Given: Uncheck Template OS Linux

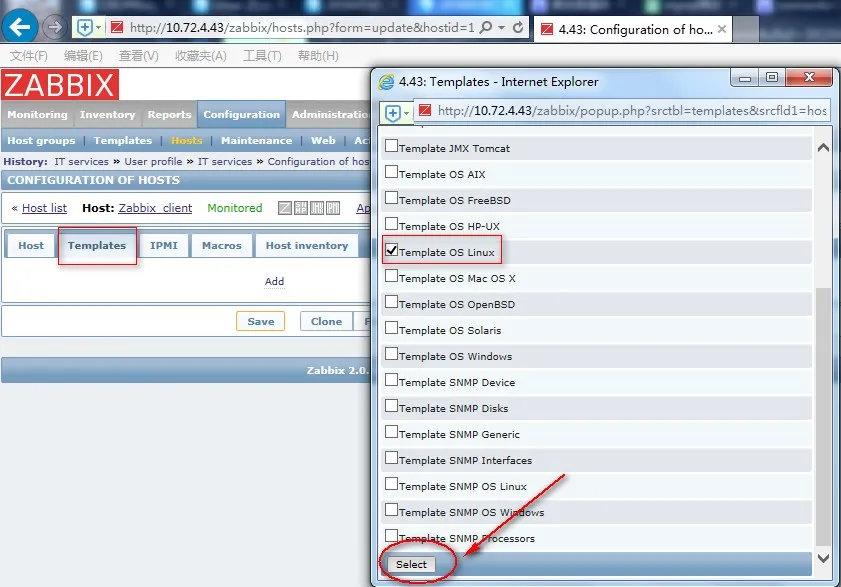Looking at the screenshot, I should point(392,250).
